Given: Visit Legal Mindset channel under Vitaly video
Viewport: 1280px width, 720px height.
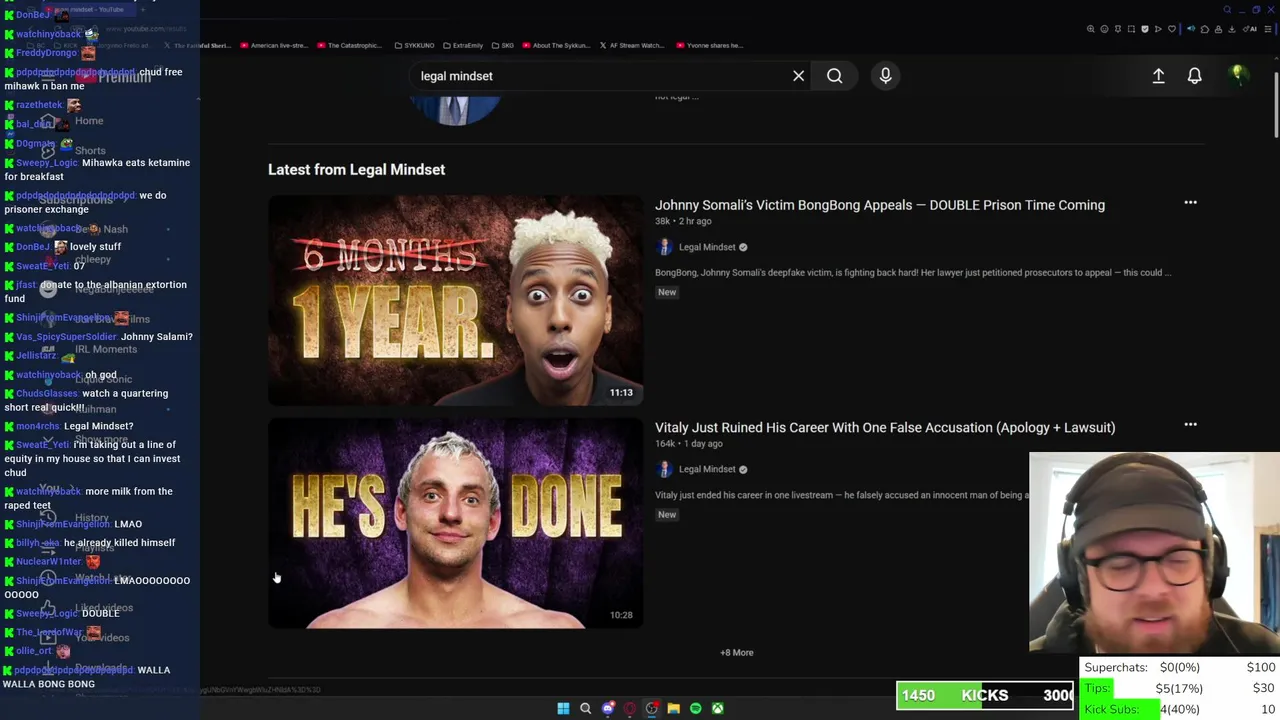Looking at the screenshot, I should 707,469.
